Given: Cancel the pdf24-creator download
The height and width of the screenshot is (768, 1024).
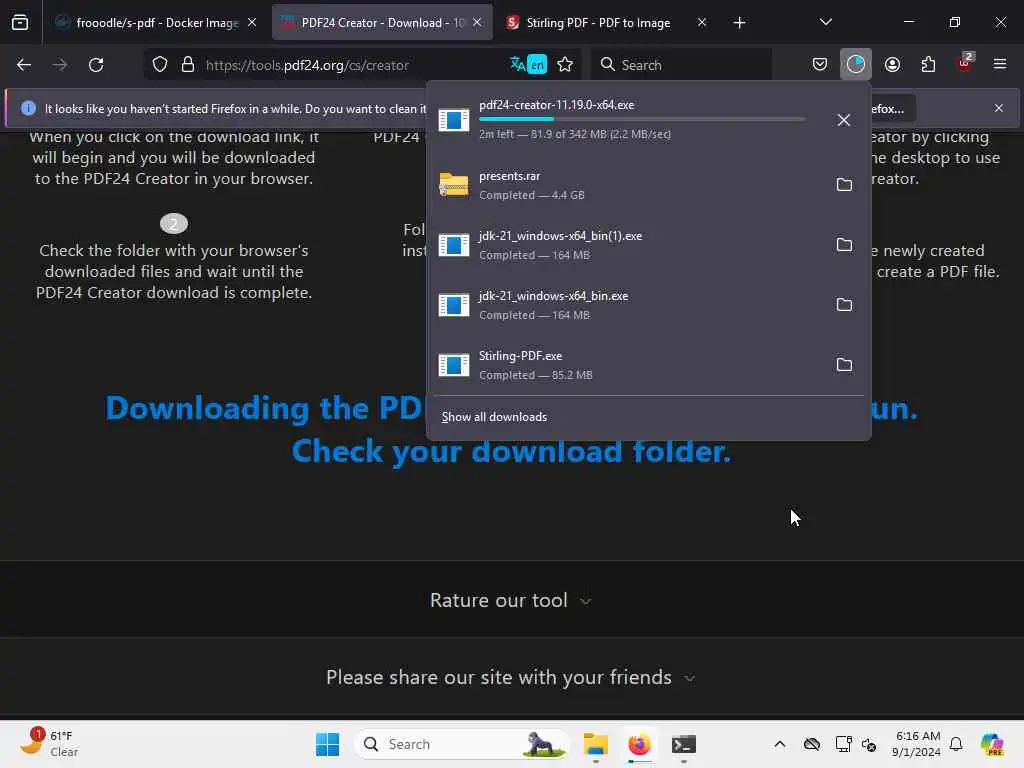Looking at the screenshot, I should 844,120.
